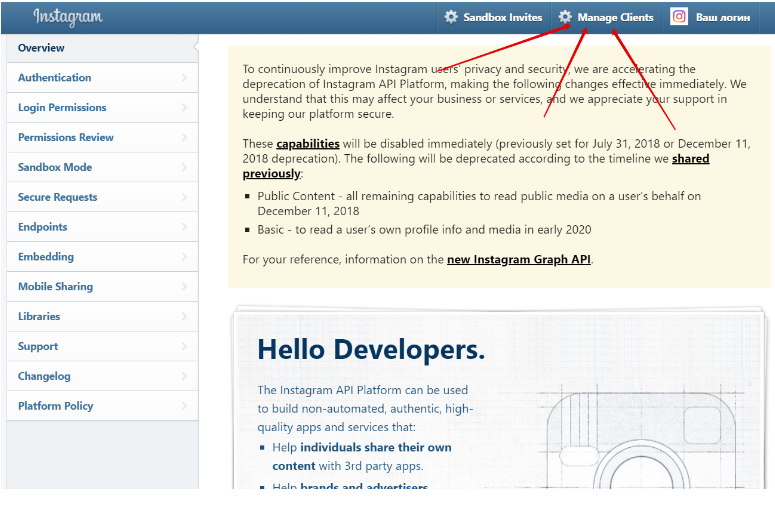Follow the capabilities link
This screenshot has height=506, width=775.
pyautogui.click(x=307, y=144)
